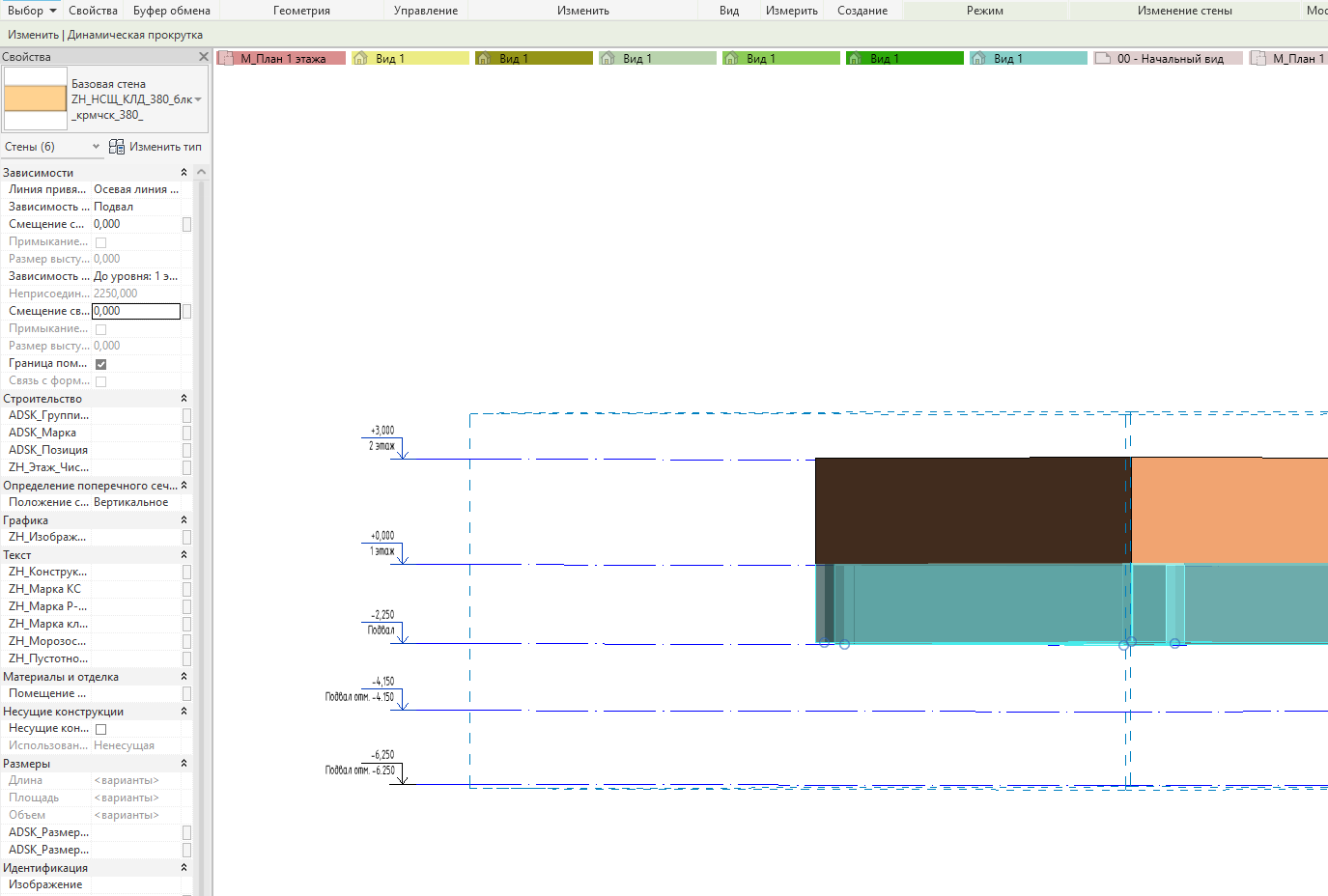Click the small button on the ADSK_Группи... row
This screenshot has height=896, width=1328.
tap(186, 415)
